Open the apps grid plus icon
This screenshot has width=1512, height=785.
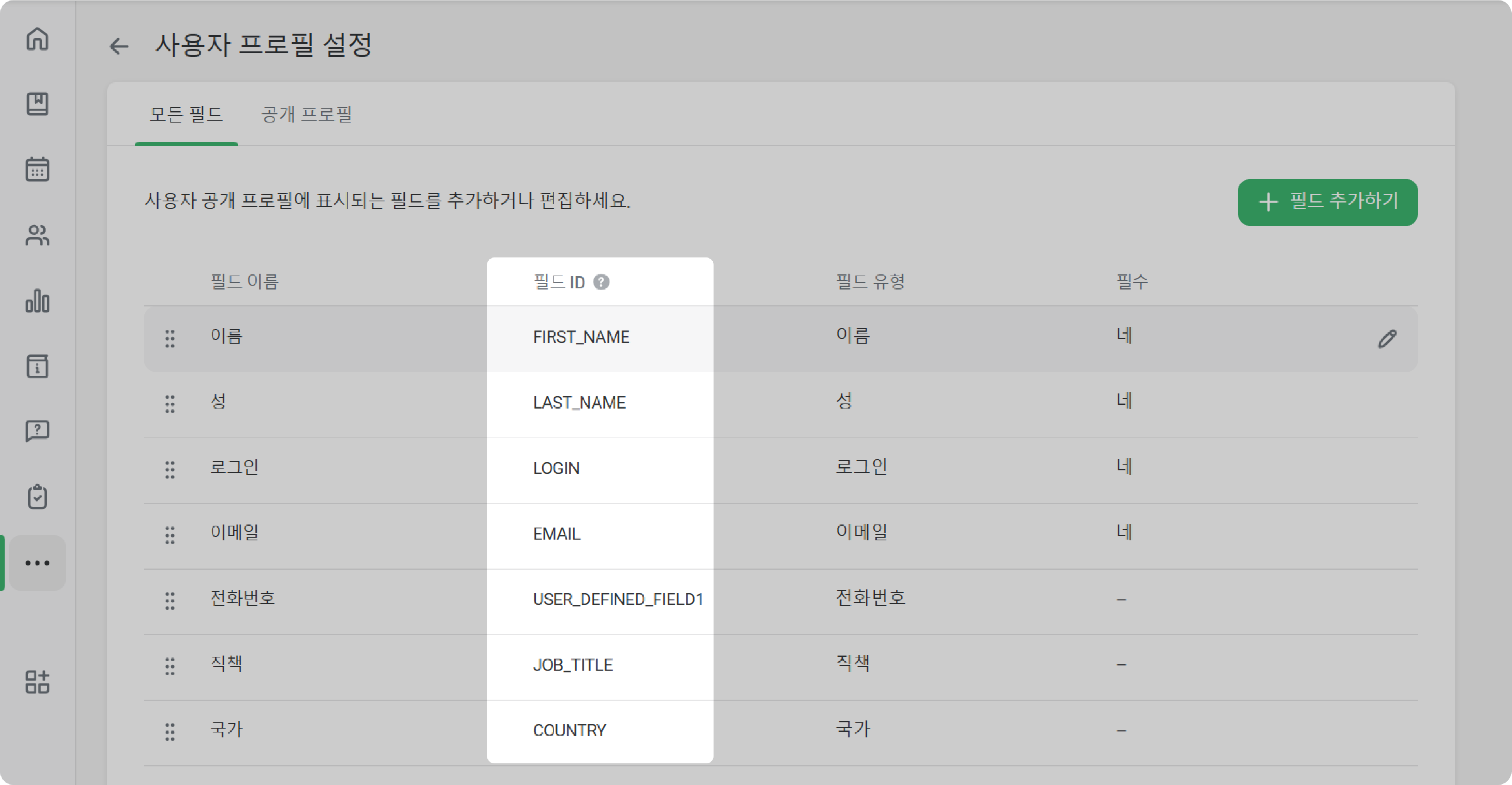click(38, 682)
